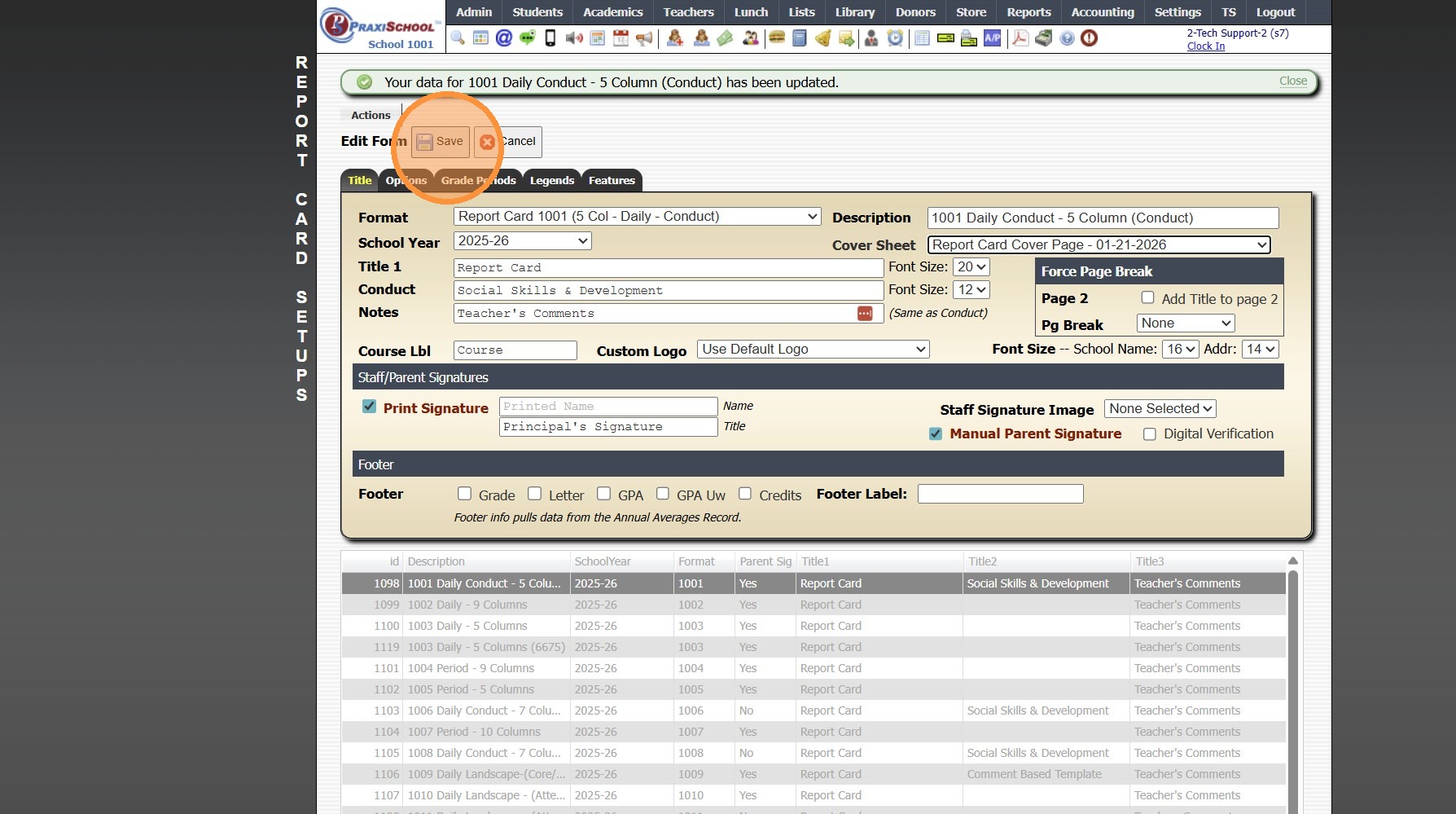Viewport: 1456px width, 814px height.
Task: Open the email @ icon
Action: click(x=504, y=38)
